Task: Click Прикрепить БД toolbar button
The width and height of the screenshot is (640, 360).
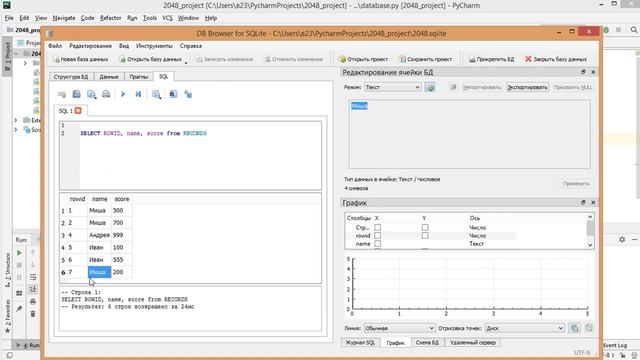Action: (x=491, y=59)
